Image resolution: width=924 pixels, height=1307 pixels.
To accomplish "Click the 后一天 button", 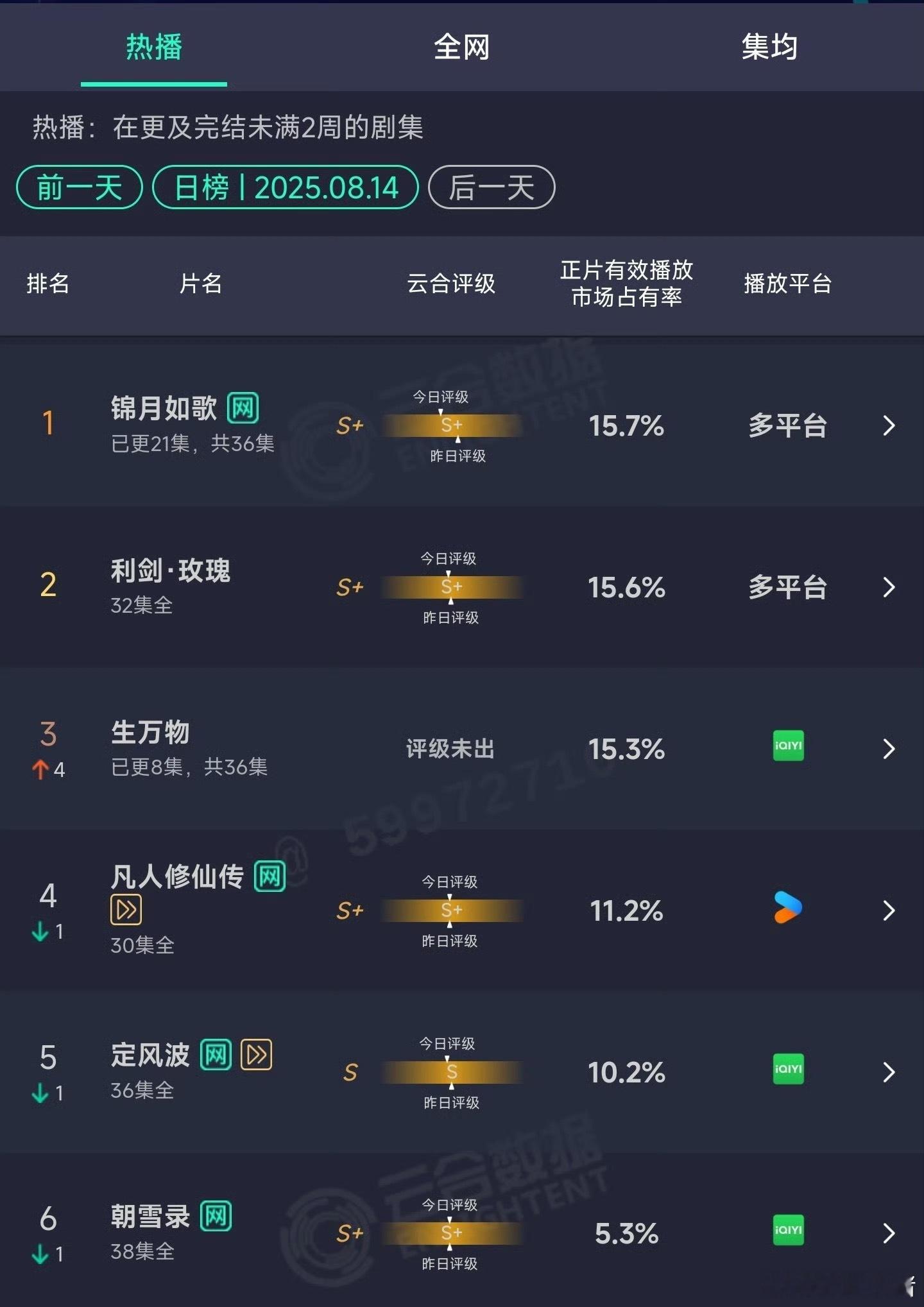I will pyautogui.click(x=492, y=187).
